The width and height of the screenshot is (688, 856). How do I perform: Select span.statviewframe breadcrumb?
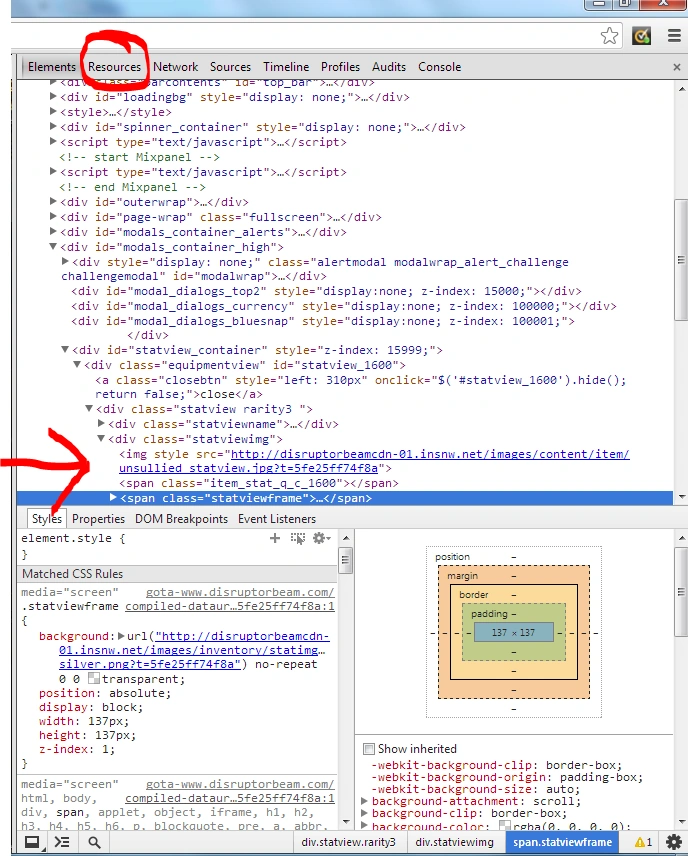tap(562, 842)
